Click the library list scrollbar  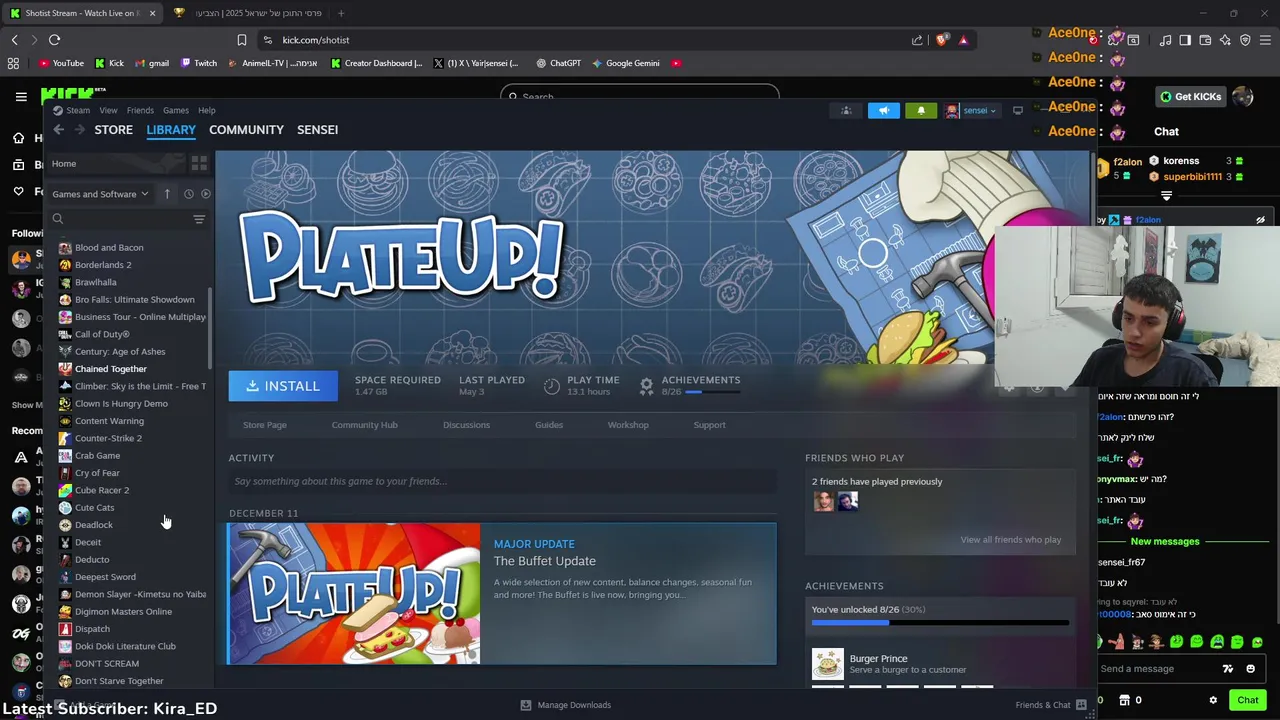210,328
